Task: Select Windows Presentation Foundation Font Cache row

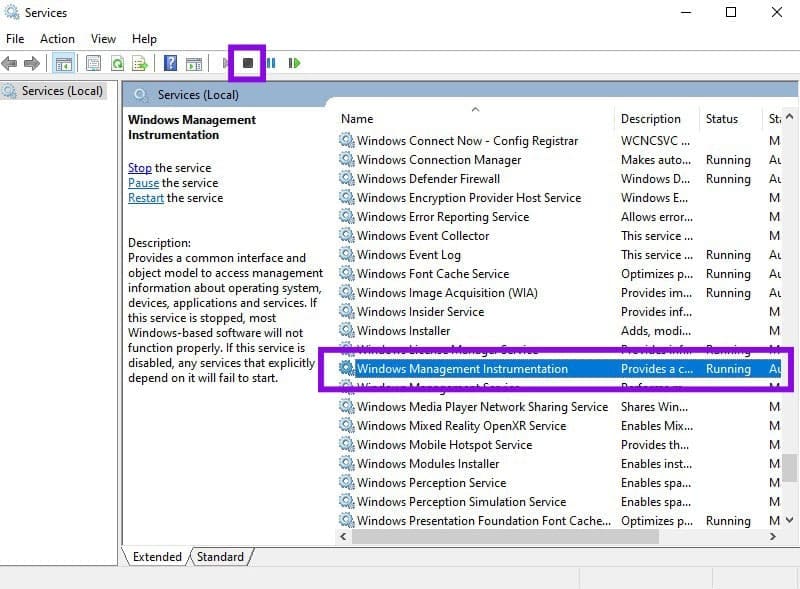Action: 560,521
